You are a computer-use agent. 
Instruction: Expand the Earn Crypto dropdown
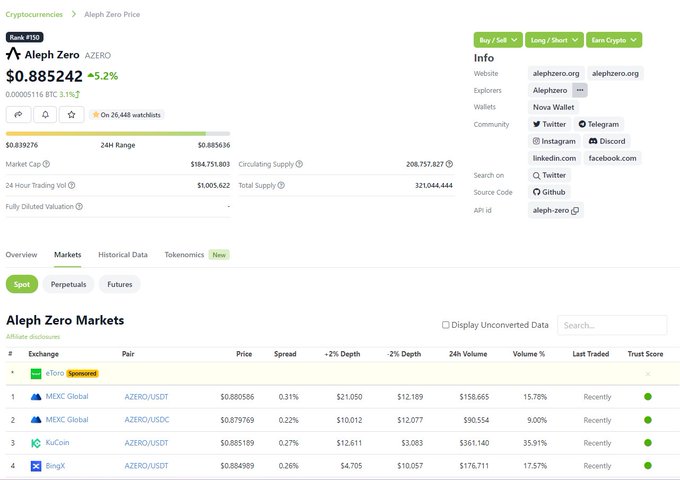click(614, 40)
